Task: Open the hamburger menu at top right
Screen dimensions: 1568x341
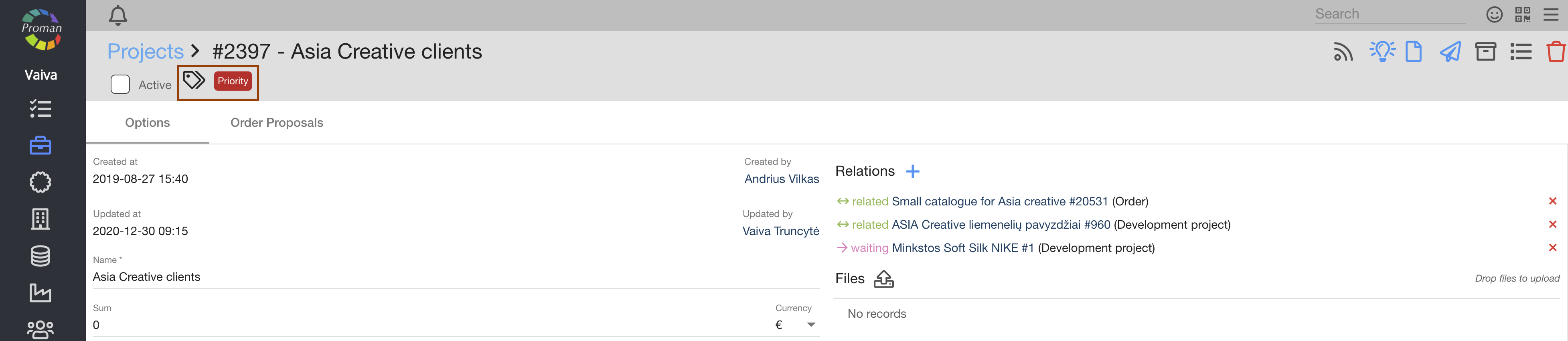Action: pyautogui.click(x=1551, y=14)
